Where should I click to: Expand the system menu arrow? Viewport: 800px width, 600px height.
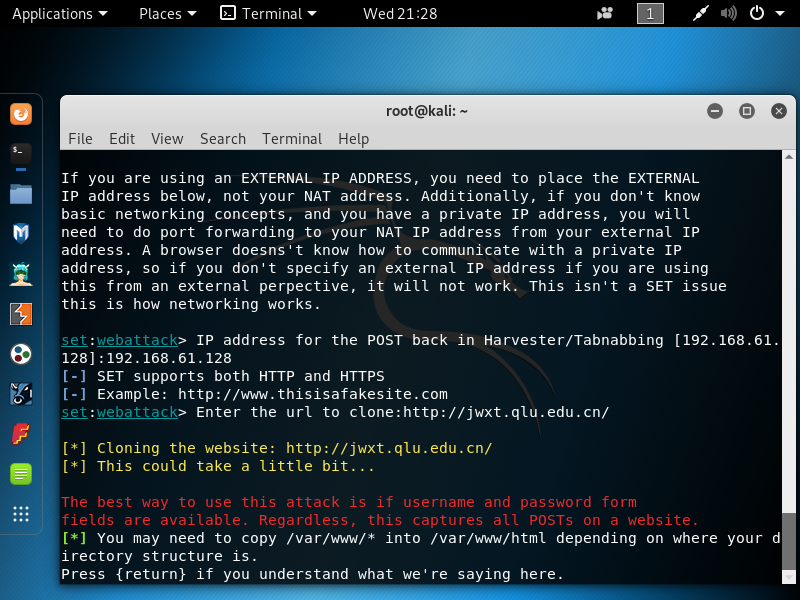click(x=780, y=13)
